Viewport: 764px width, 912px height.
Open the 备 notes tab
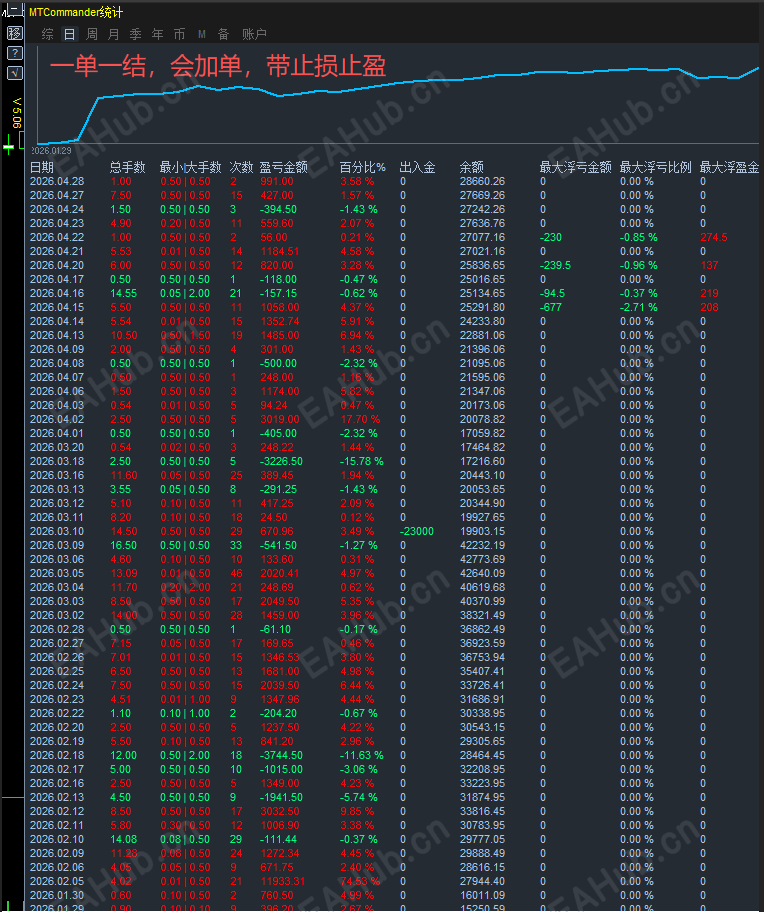point(223,34)
